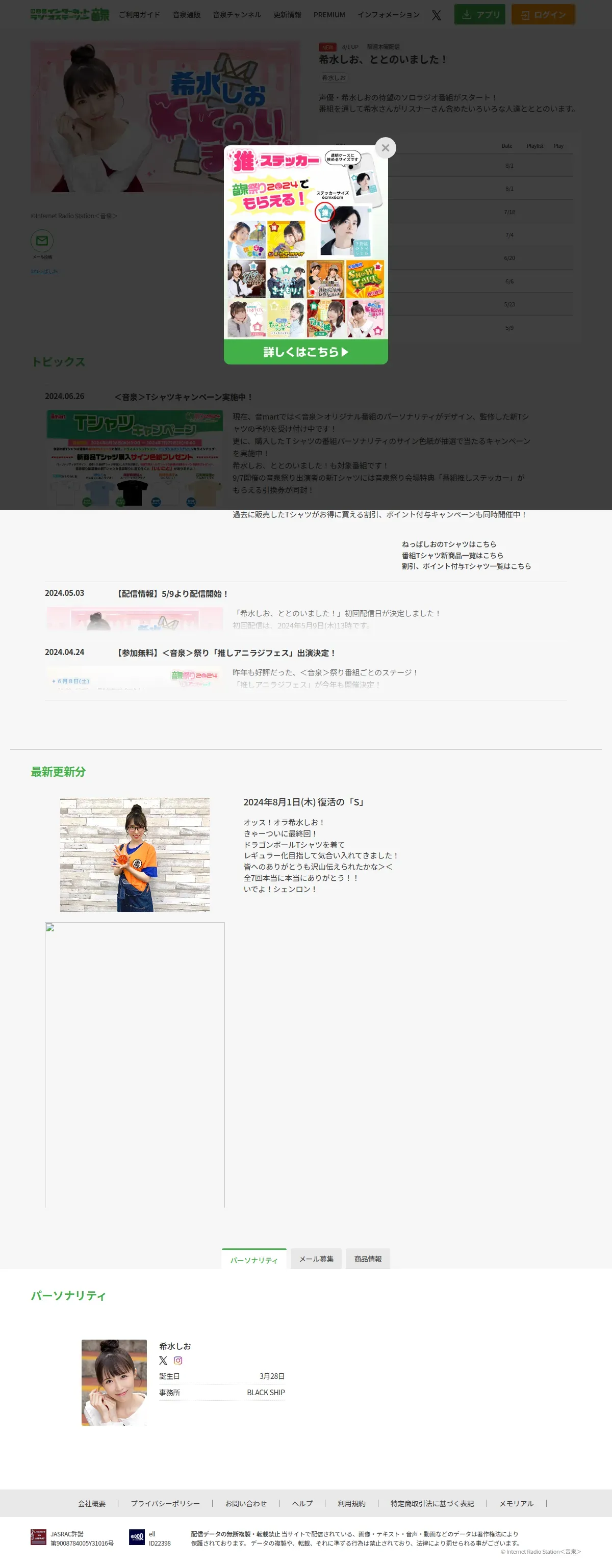Click the #ねっぱしお hashtag link

coord(44,272)
